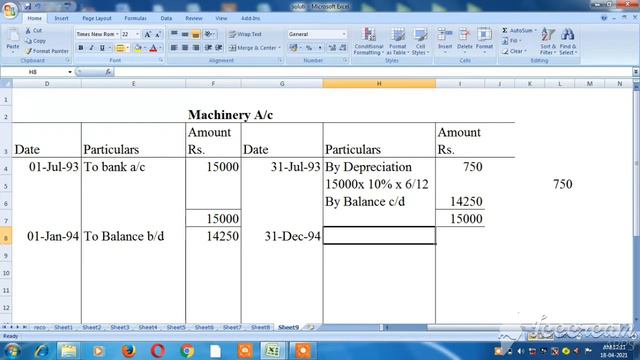
Task: Align text left in cell
Action: [x=174, y=48]
